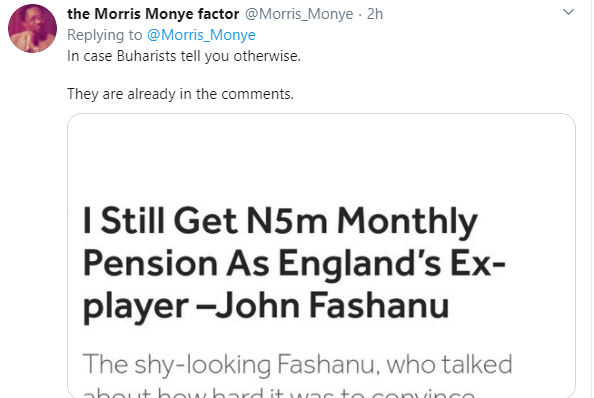Select the word 'comments' in the tweet text

click(256, 94)
